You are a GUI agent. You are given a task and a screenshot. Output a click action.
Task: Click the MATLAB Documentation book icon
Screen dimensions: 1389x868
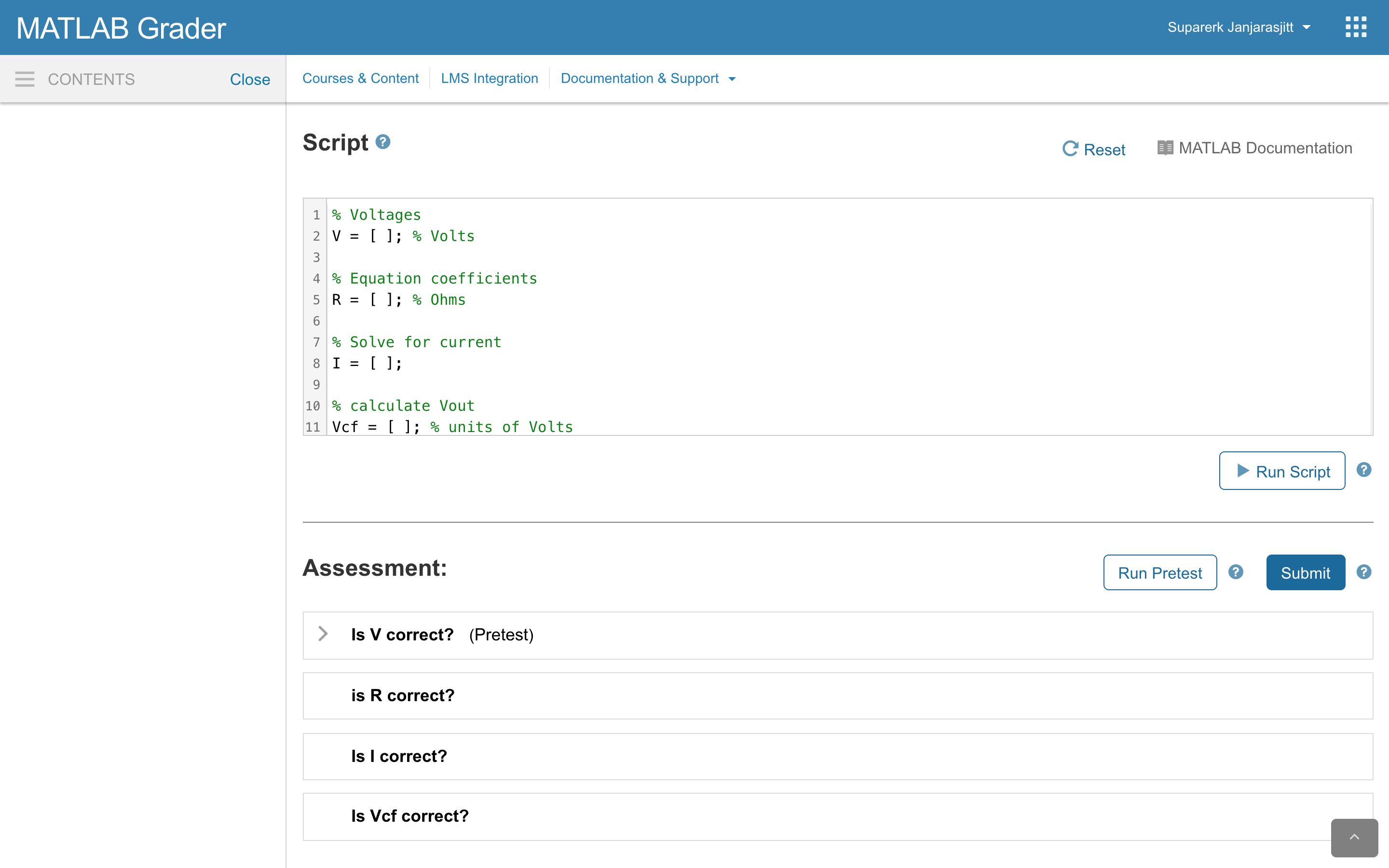(1165, 148)
